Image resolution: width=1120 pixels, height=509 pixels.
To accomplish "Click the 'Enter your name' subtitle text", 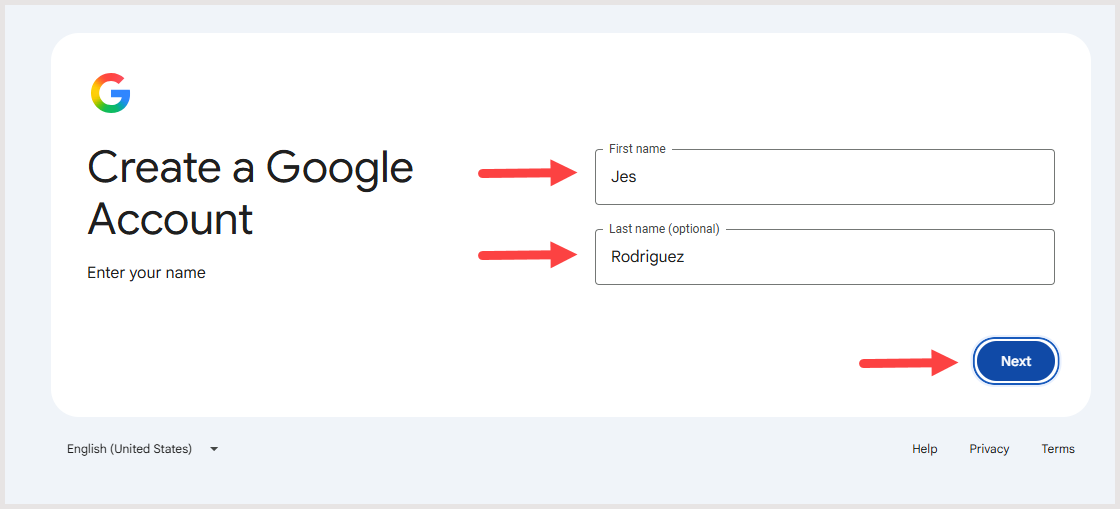I will [146, 273].
